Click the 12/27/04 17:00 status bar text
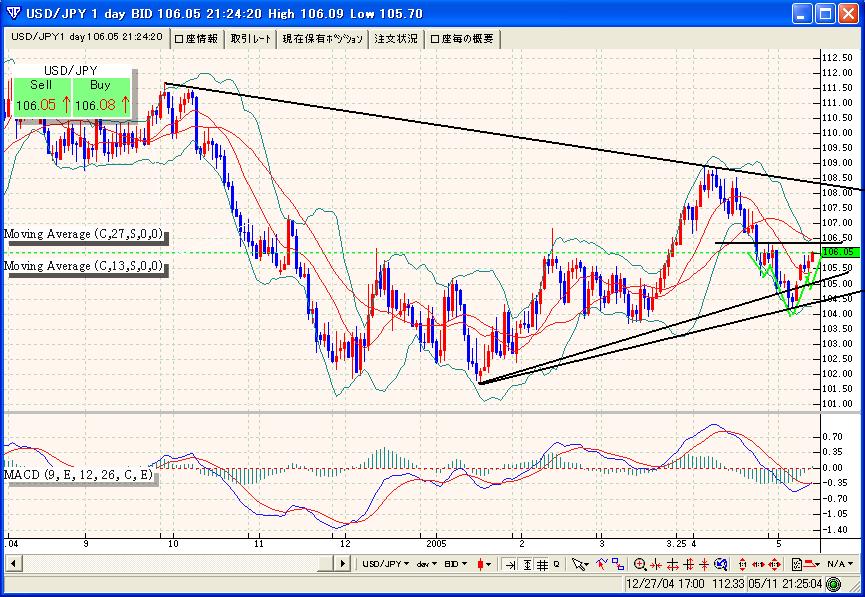The image size is (865, 597). (x=665, y=584)
